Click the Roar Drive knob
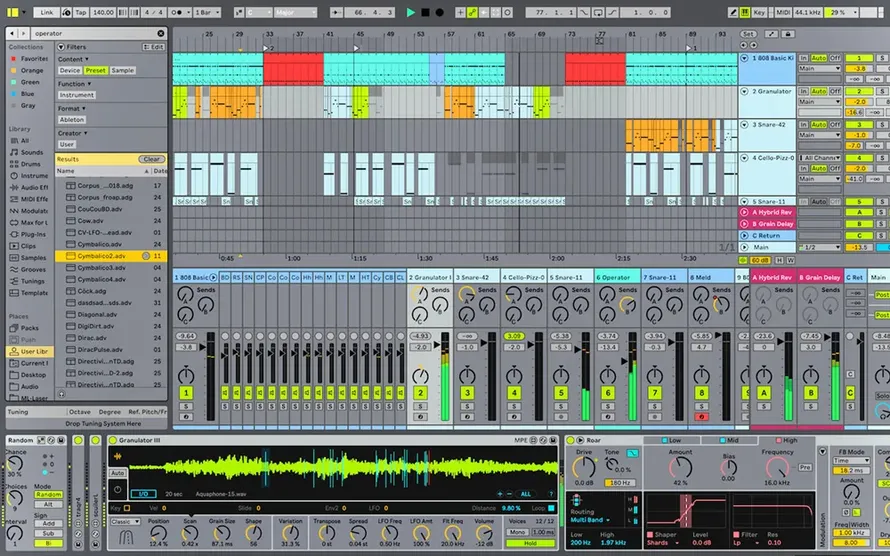890x556 pixels. point(583,467)
